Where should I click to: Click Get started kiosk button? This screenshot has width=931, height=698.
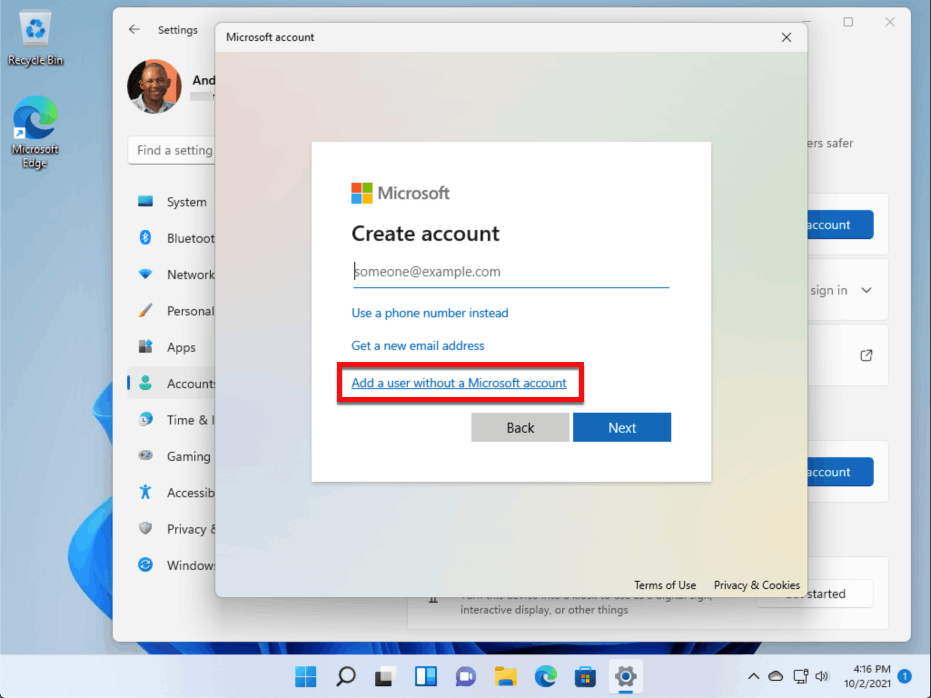coord(815,594)
